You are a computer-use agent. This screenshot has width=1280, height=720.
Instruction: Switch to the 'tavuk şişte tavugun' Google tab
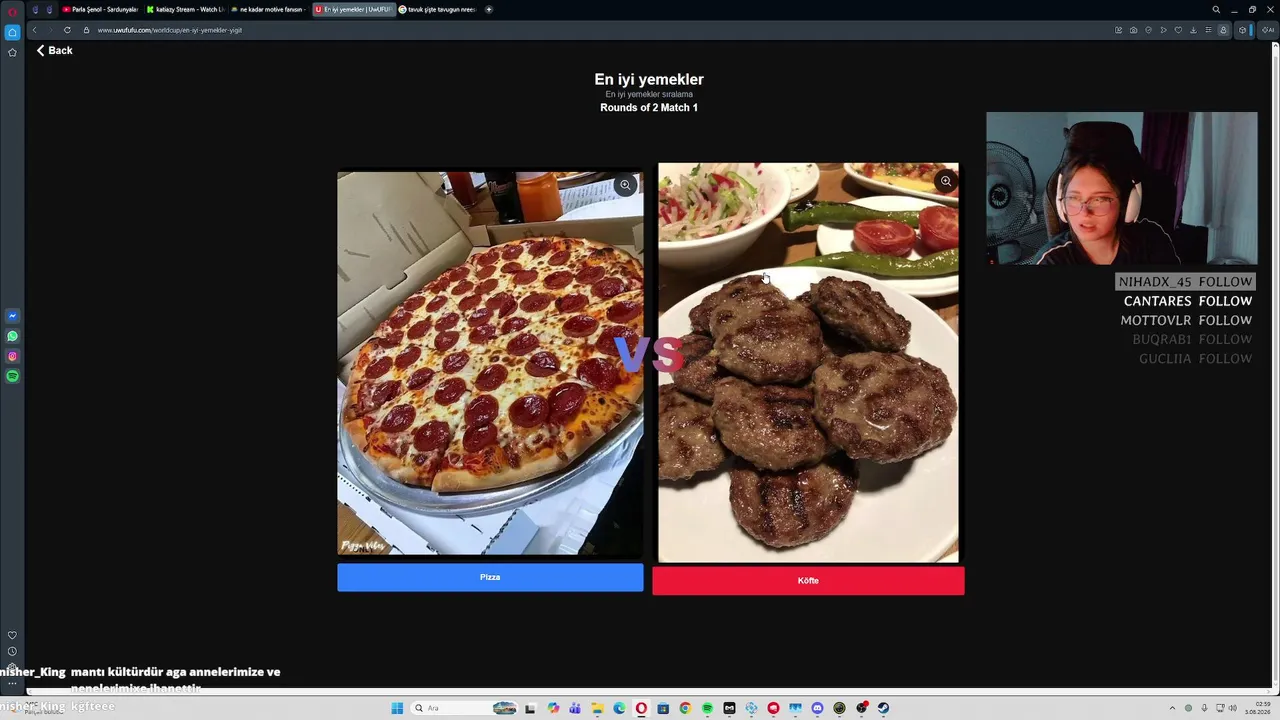(x=438, y=9)
